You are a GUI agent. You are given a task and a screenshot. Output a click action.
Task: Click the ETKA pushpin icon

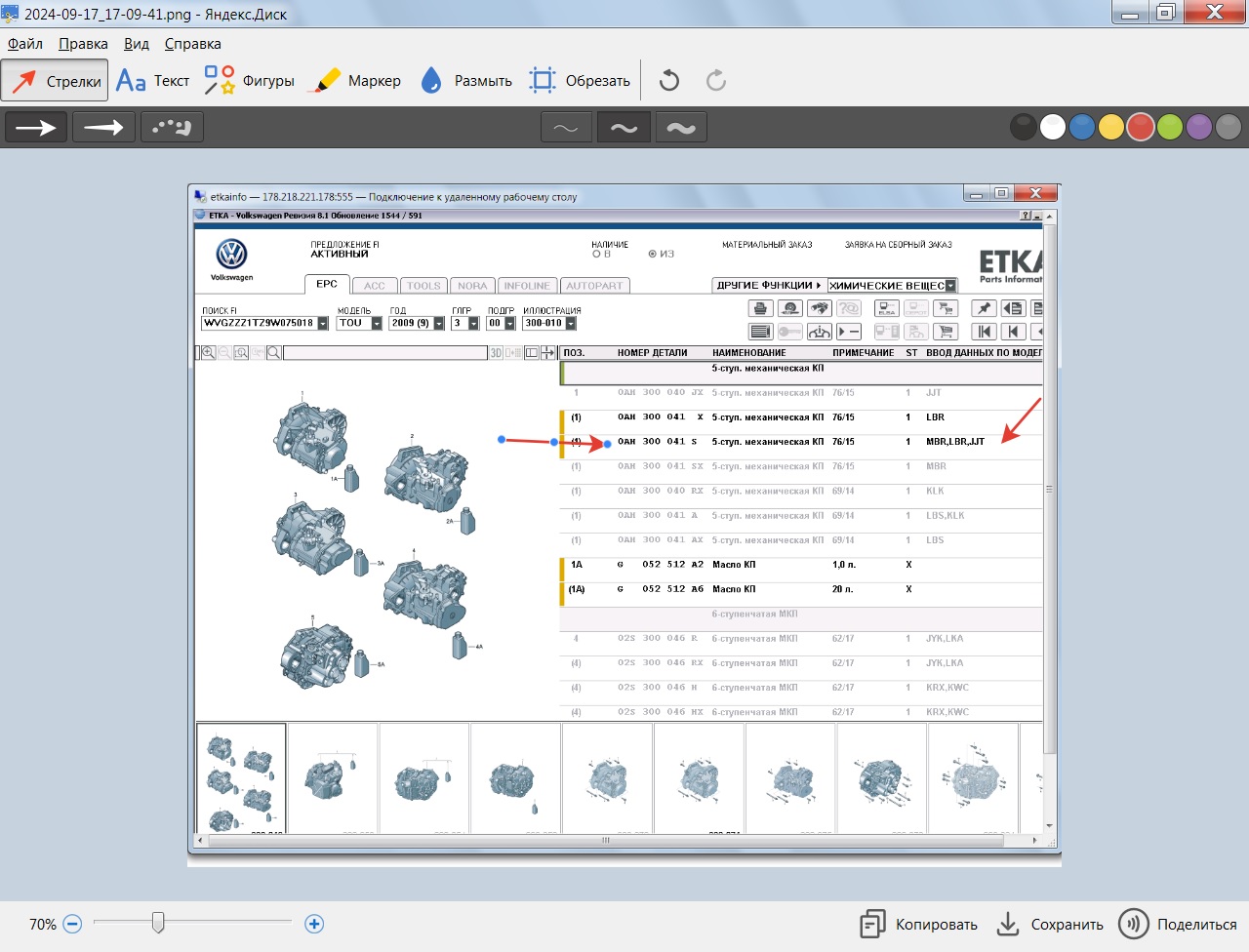coord(984,308)
